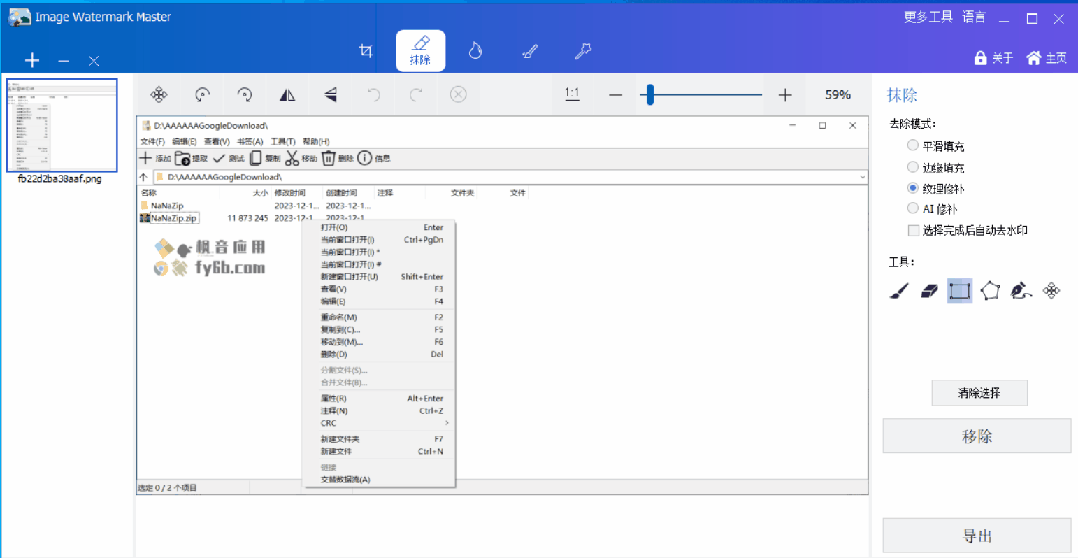This screenshot has width=1078, height=558.
Task: Pick the eraser tool under 工具
Action: click(x=929, y=291)
